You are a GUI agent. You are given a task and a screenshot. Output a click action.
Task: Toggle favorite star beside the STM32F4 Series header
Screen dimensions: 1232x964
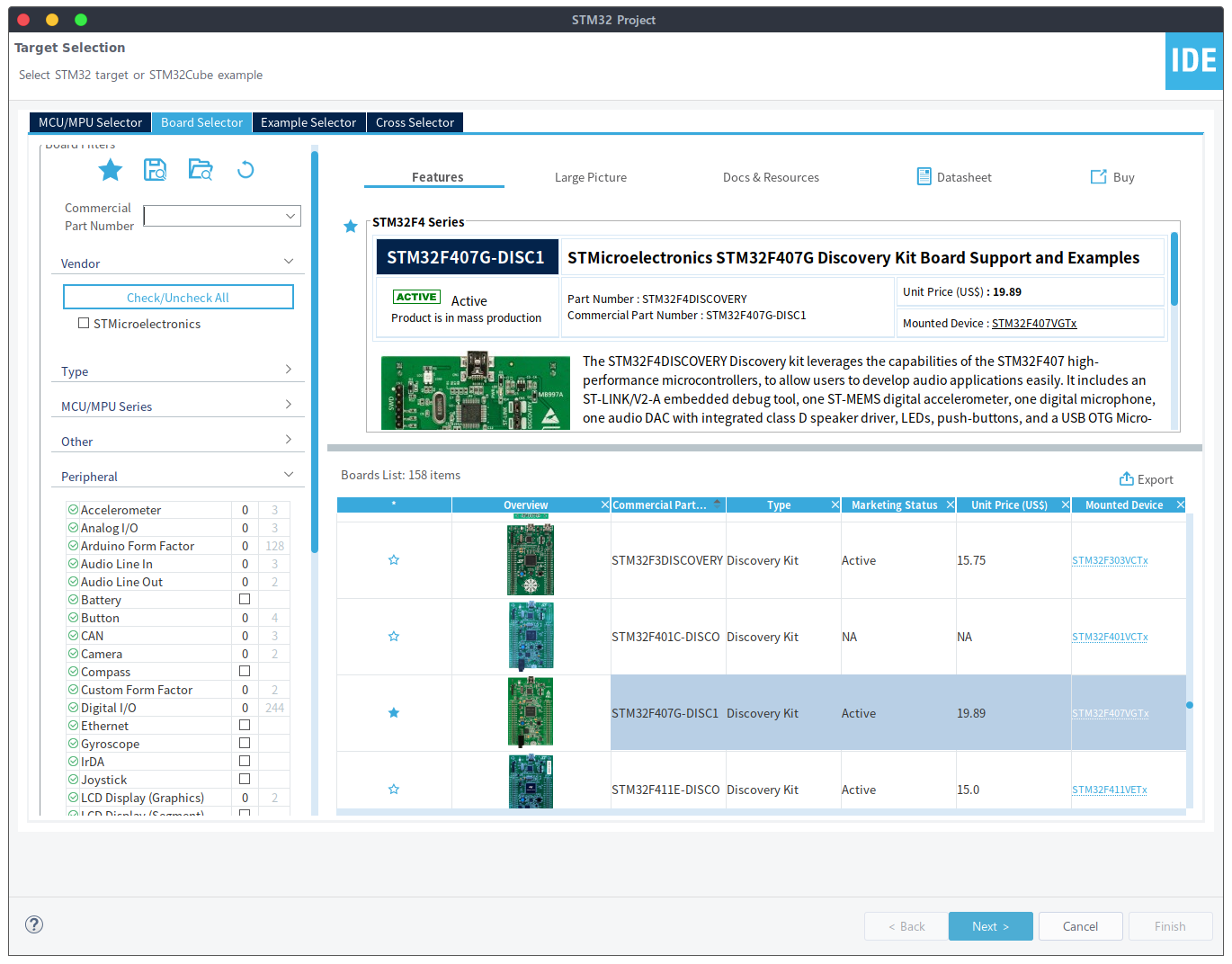351,227
